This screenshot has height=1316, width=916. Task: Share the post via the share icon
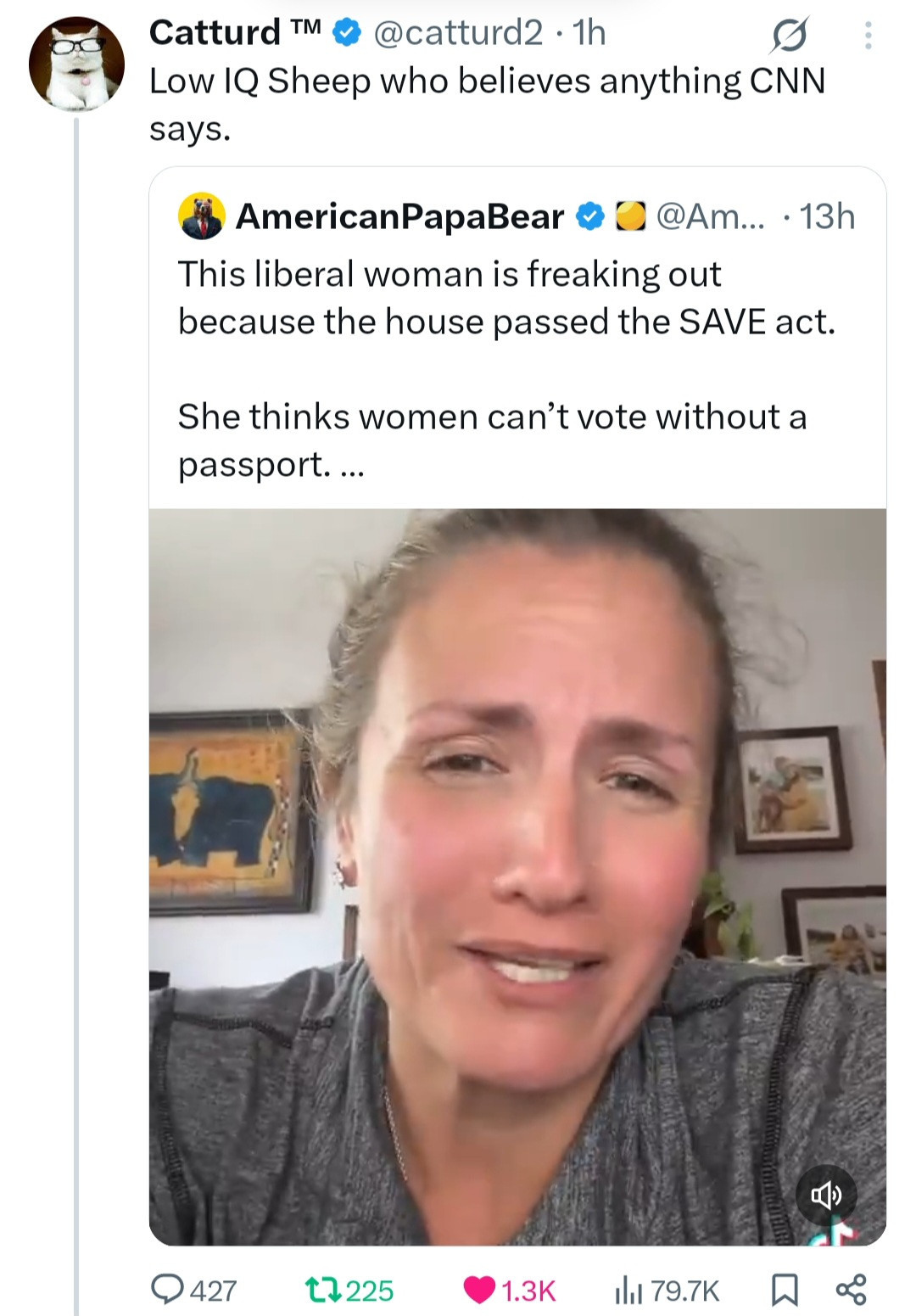coord(851,1290)
